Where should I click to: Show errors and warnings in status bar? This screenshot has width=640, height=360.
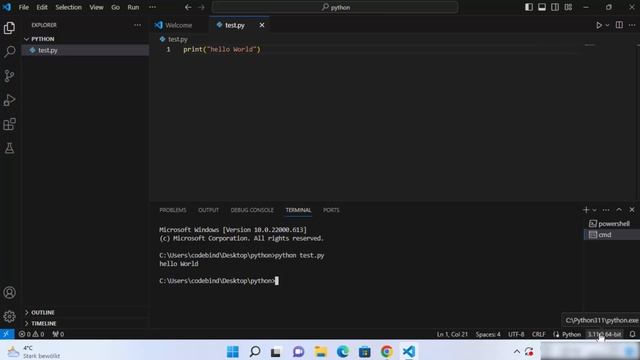[31, 334]
